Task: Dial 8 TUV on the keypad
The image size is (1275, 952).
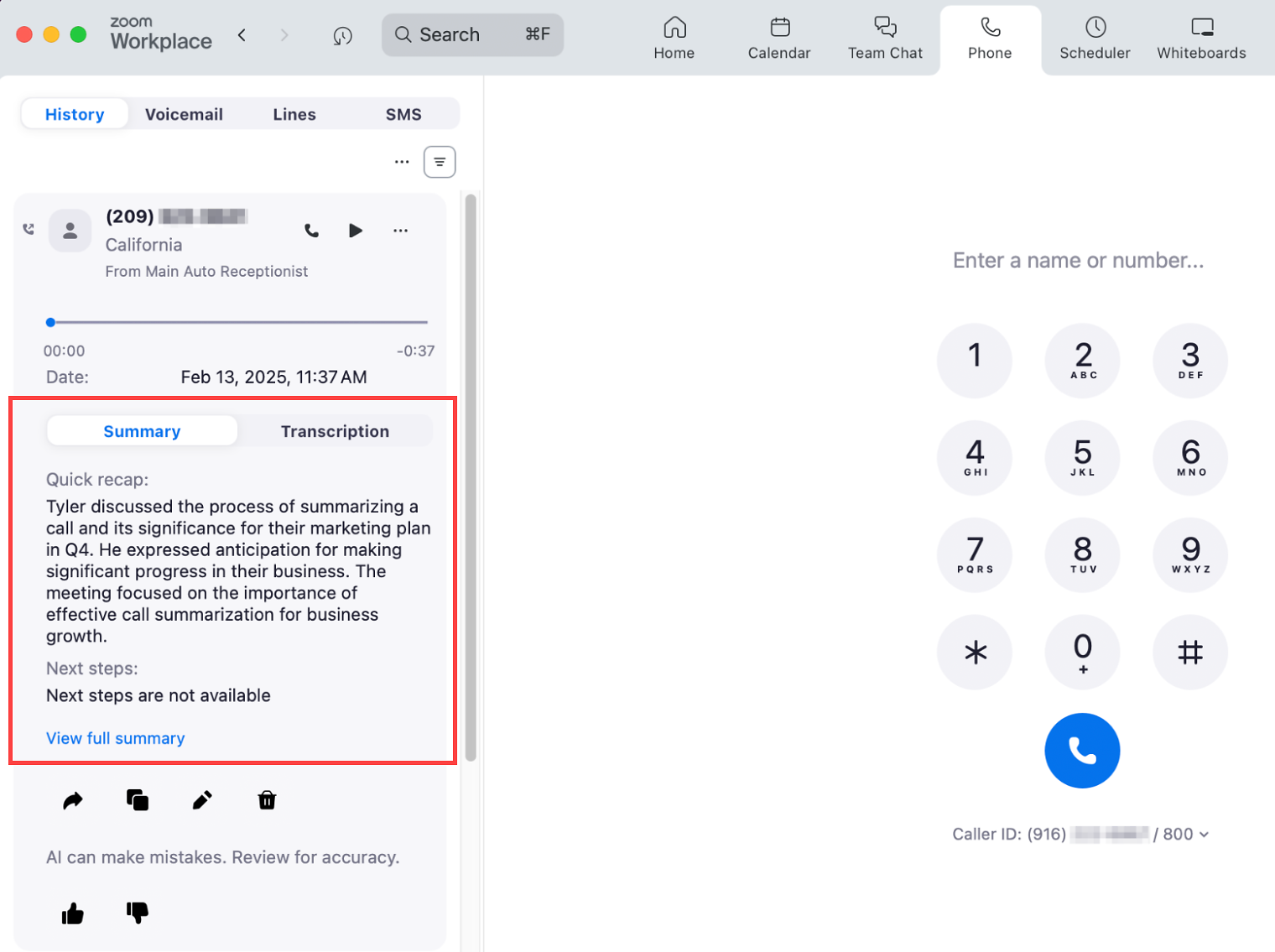Action: [1082, 555]
